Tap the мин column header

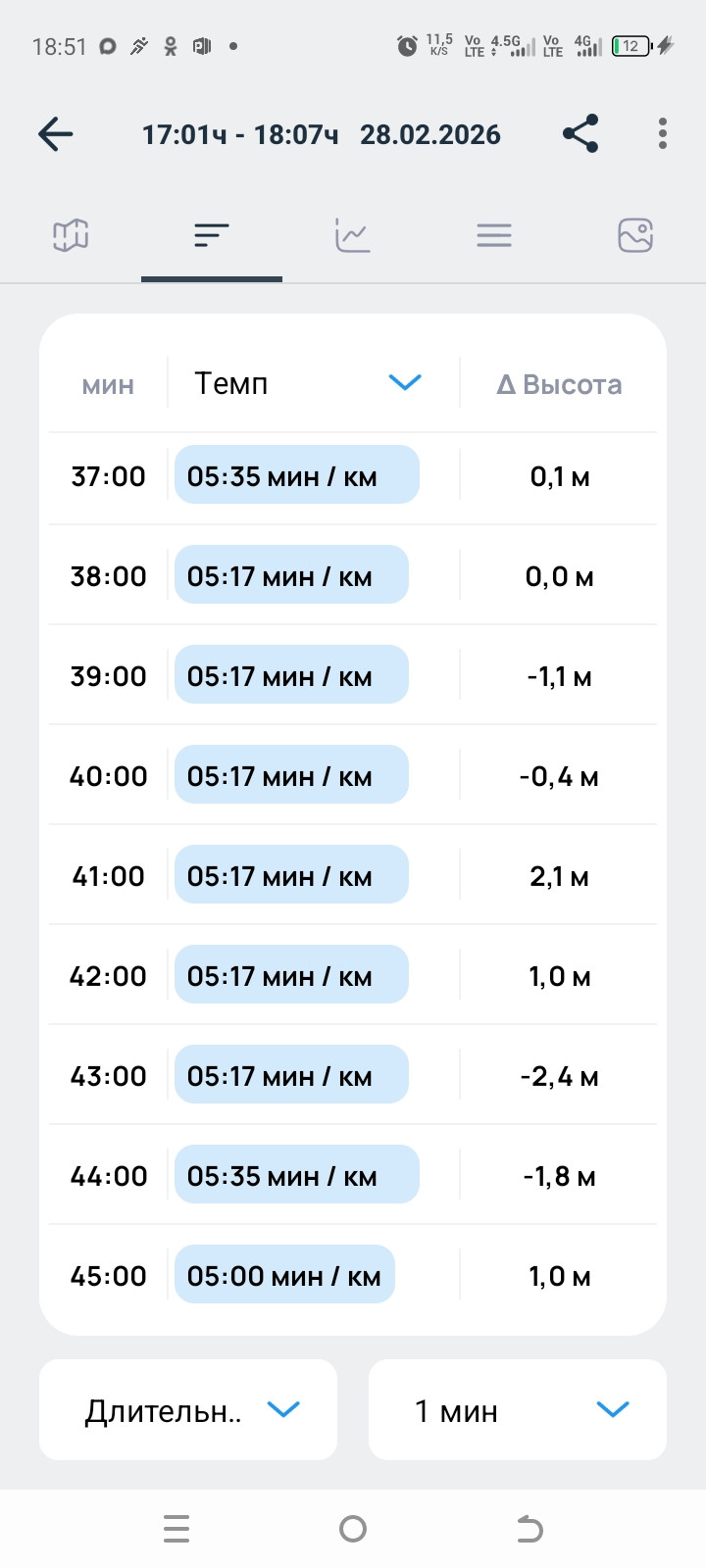108,385
